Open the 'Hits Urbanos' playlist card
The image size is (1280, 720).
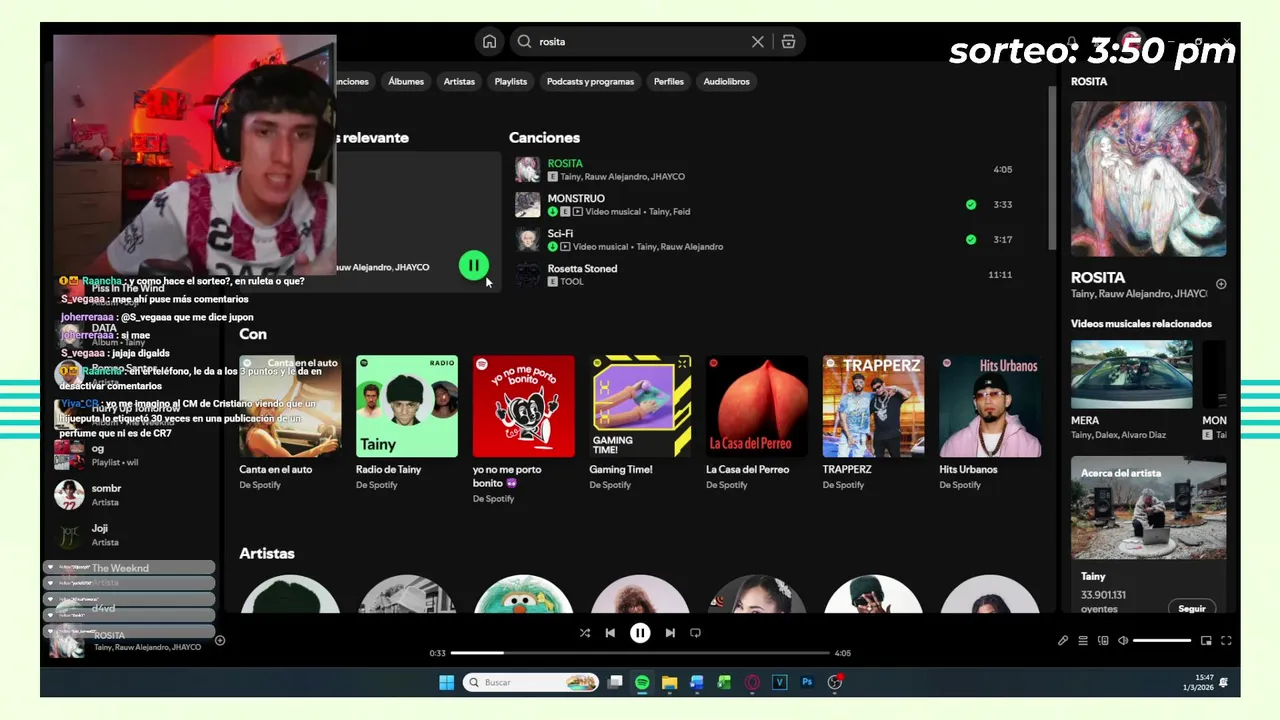pyautogui.click(x=990, y=422)
